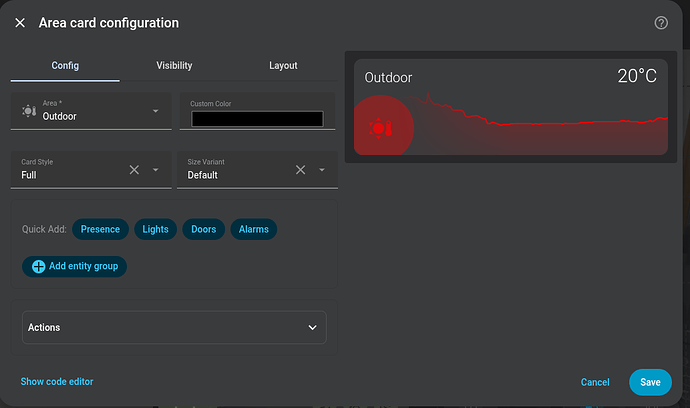Click the Card Style field showing Full

tap(91, 170)
